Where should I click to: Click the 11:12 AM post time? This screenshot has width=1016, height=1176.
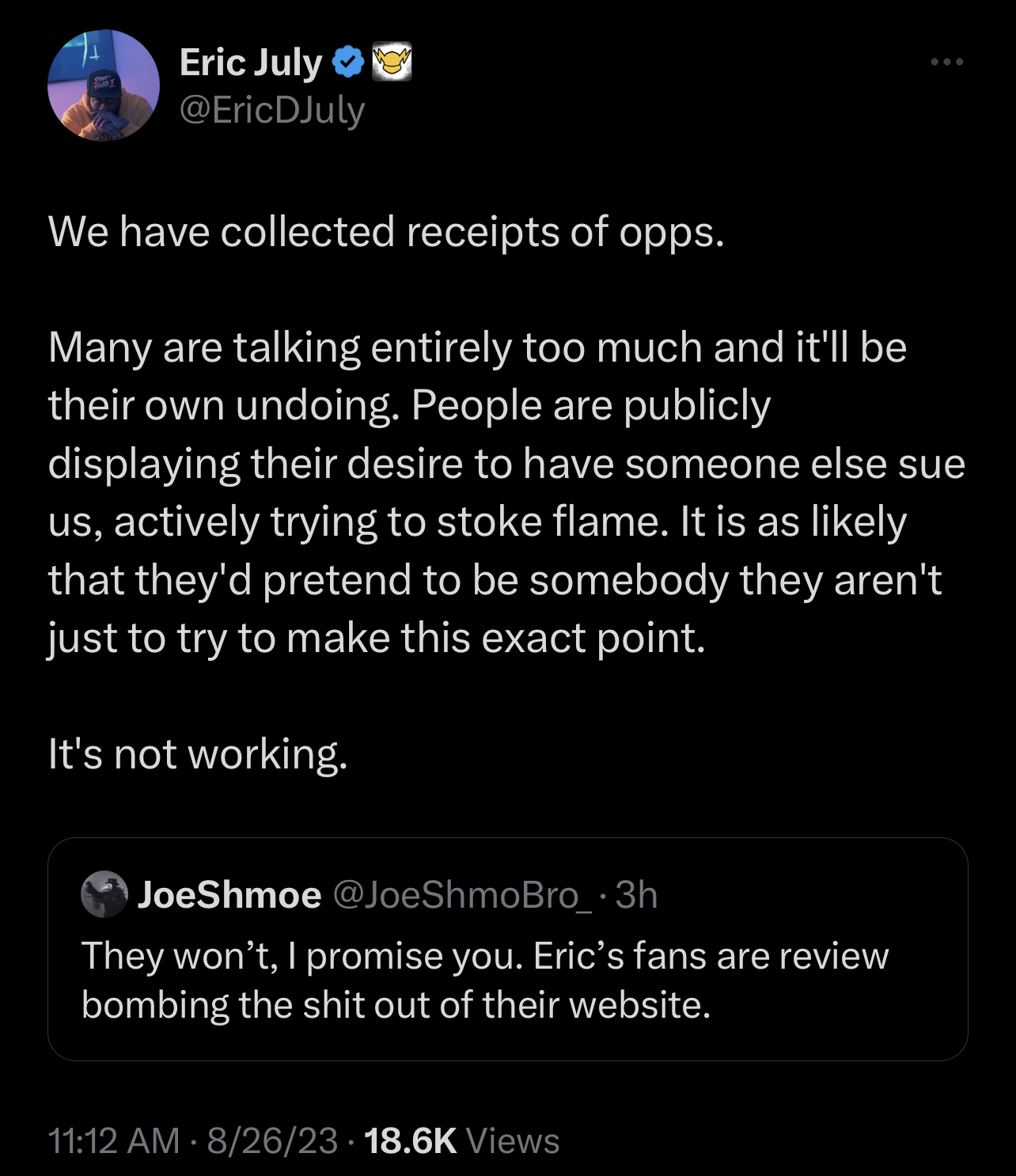point(114,1140)
